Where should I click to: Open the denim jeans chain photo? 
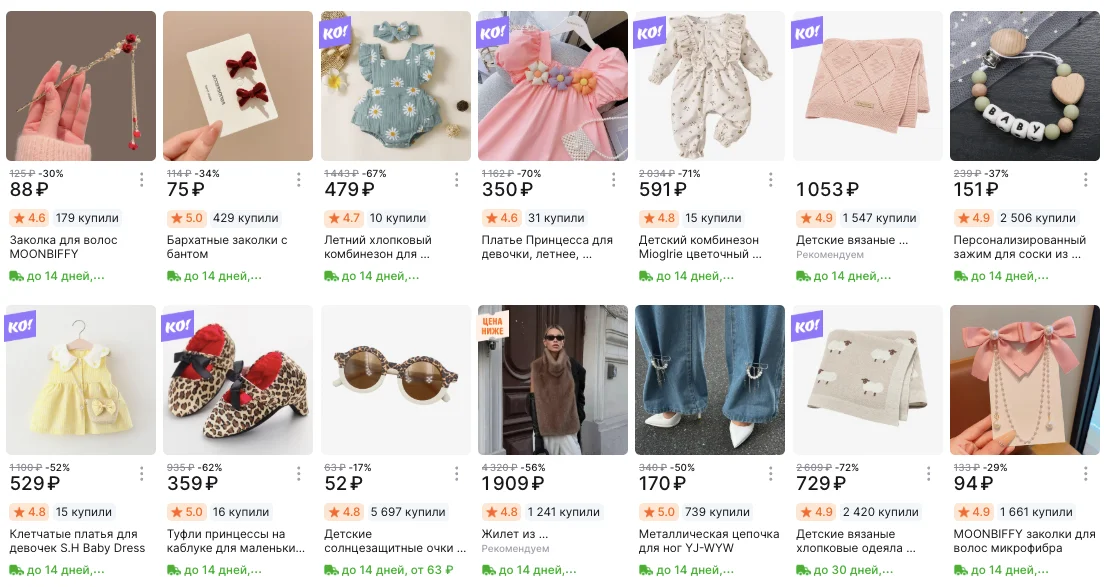coord(710,381)
